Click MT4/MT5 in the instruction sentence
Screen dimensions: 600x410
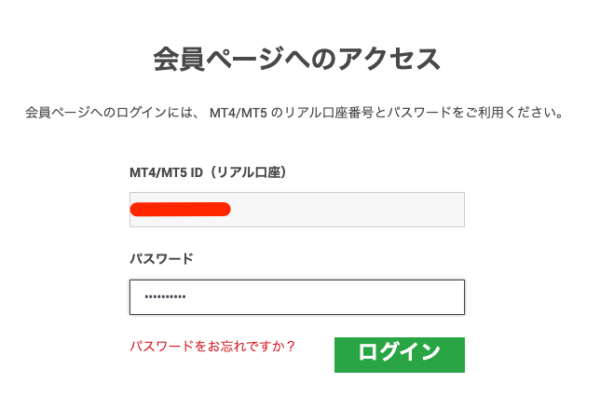click(x=238, y=112)
